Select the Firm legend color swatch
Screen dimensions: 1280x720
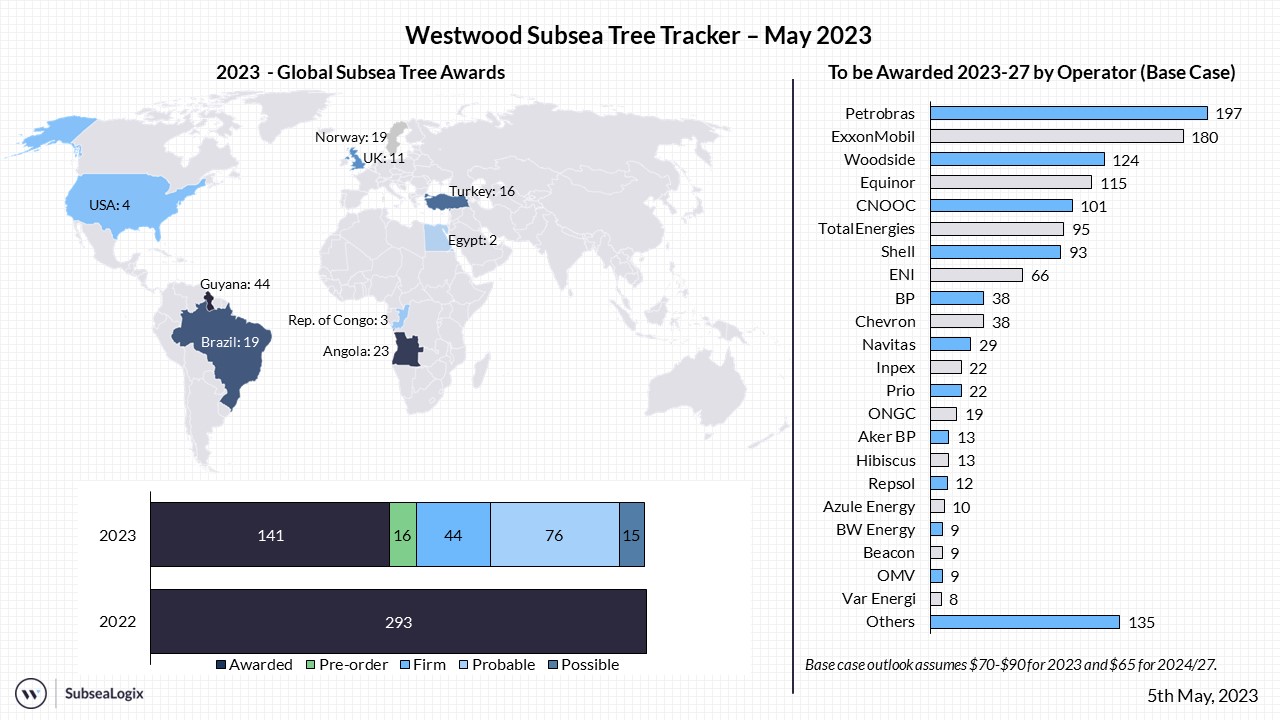405,665
